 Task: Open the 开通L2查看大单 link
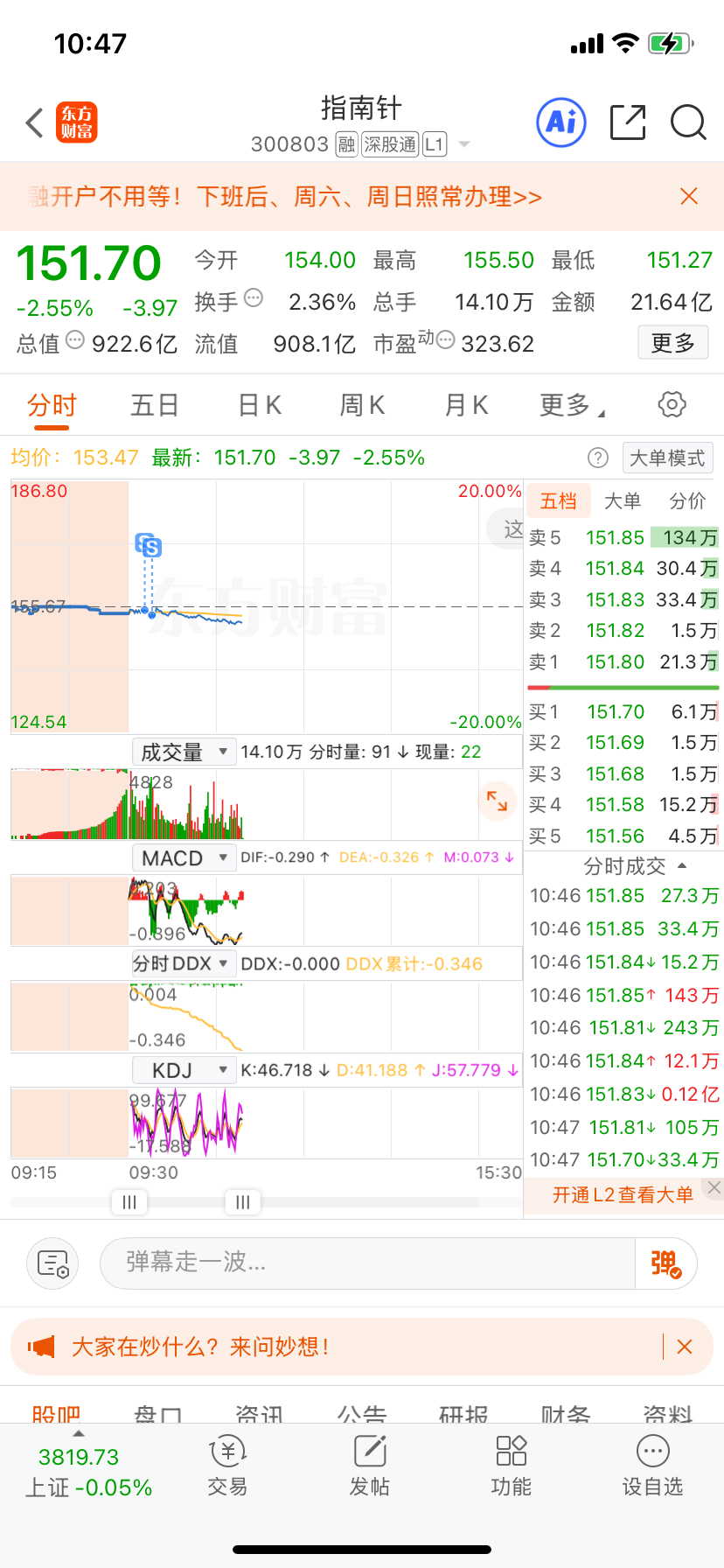pos(623,1195)
